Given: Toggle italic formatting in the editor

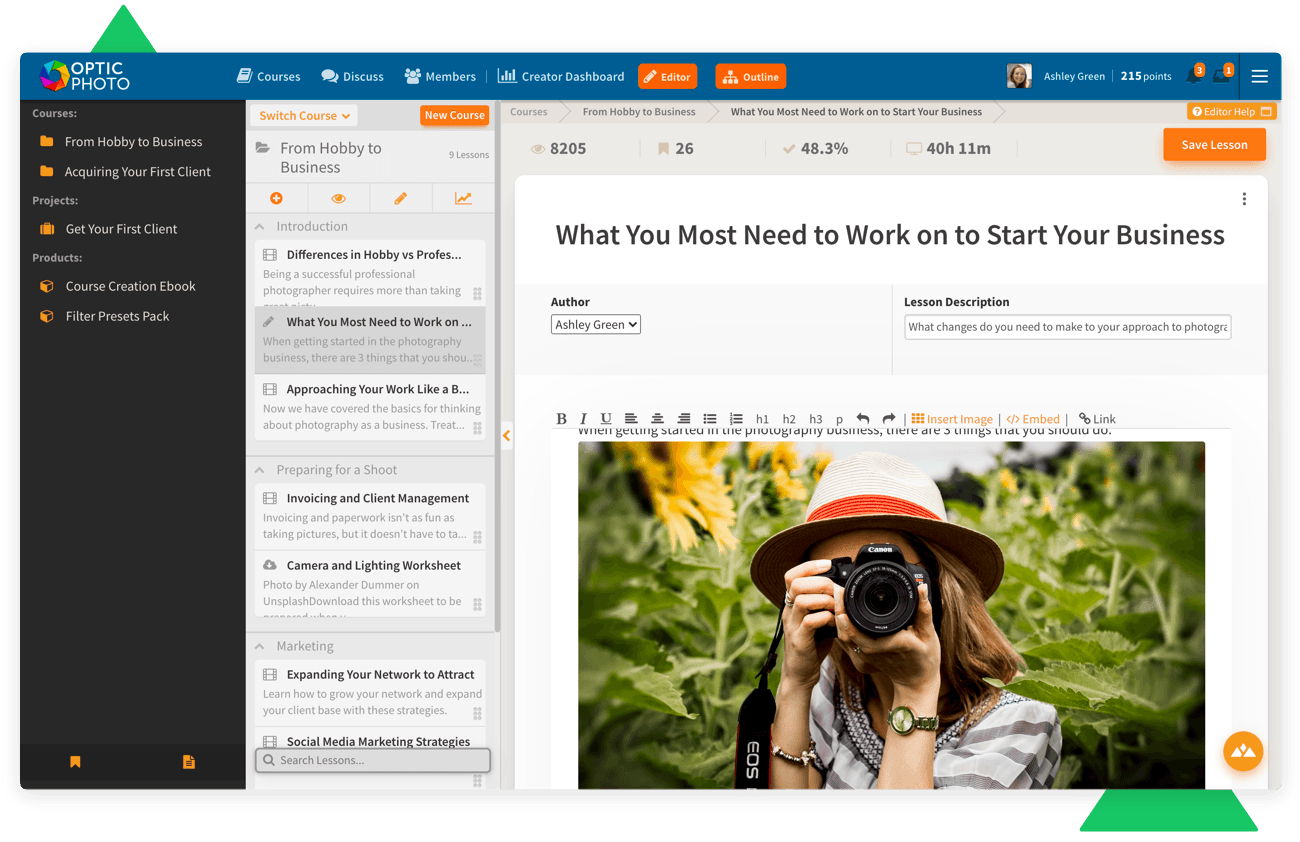Looking at the screenshot, I should pyautogui.click(x=583, y=419).
